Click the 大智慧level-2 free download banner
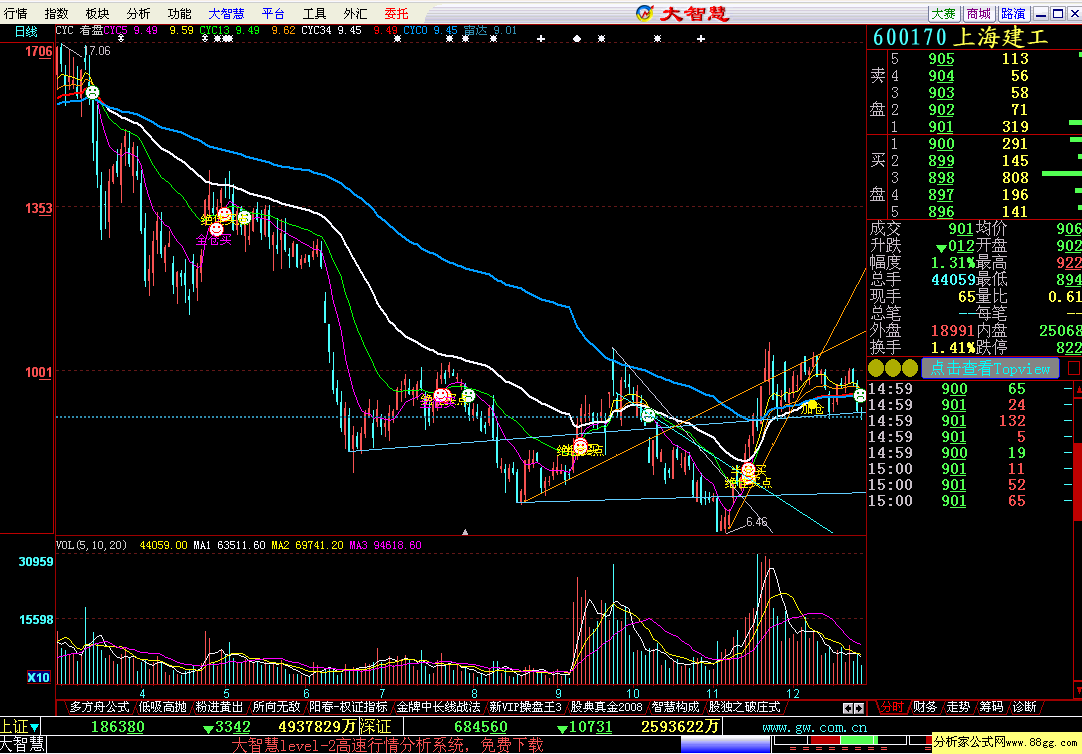1082x754 pixels. [387, 745]
